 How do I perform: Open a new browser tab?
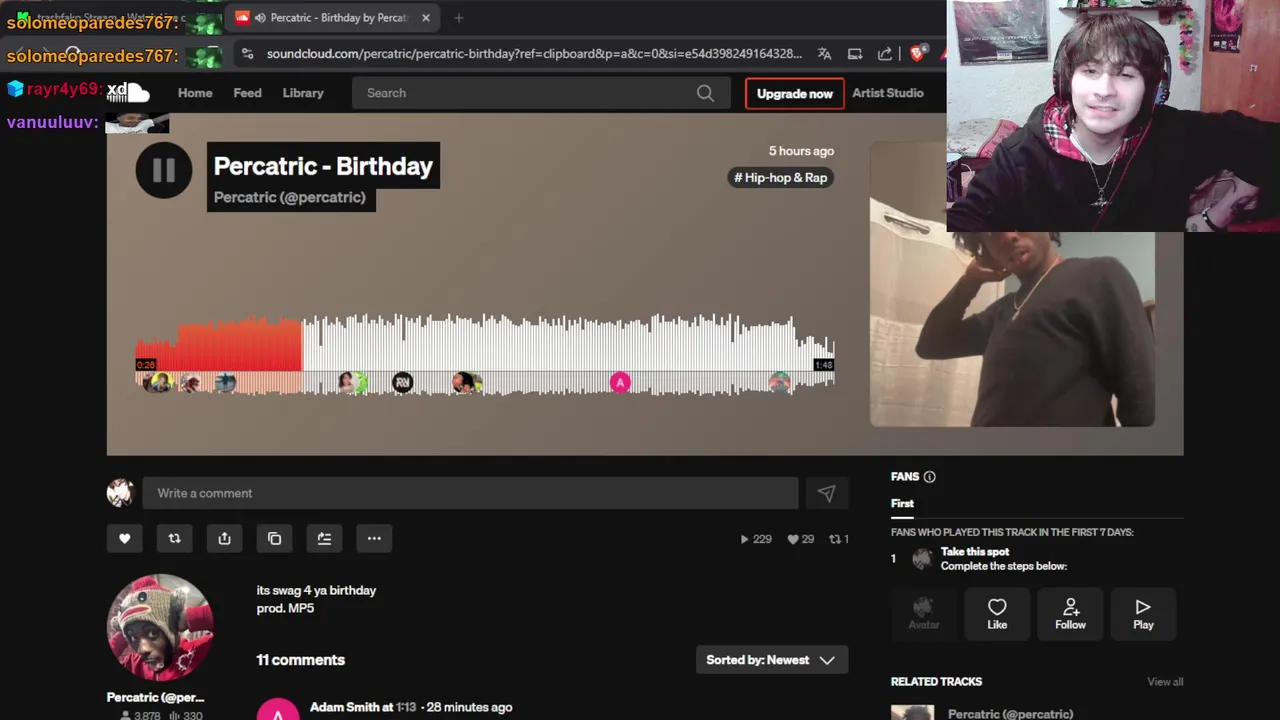pyautogui.click(x=459, y=18)
